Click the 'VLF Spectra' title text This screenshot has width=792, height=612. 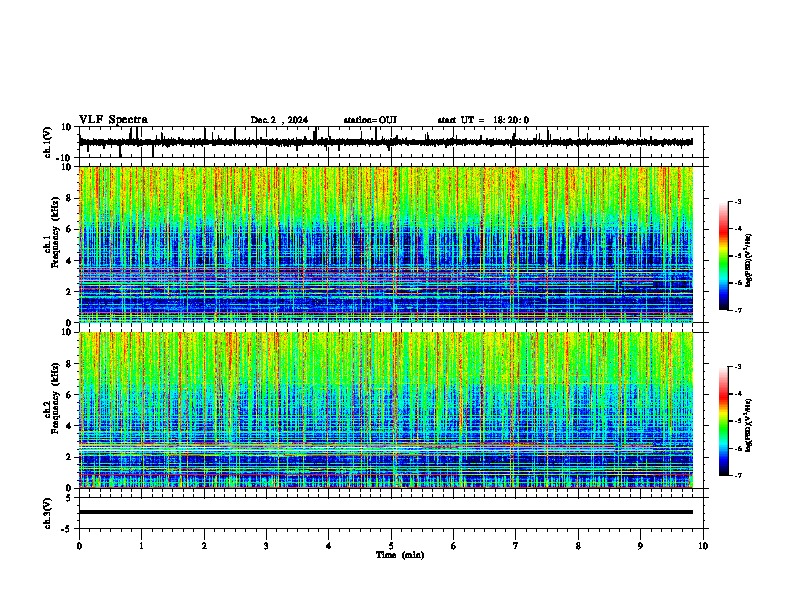click(x=113, y=120)
